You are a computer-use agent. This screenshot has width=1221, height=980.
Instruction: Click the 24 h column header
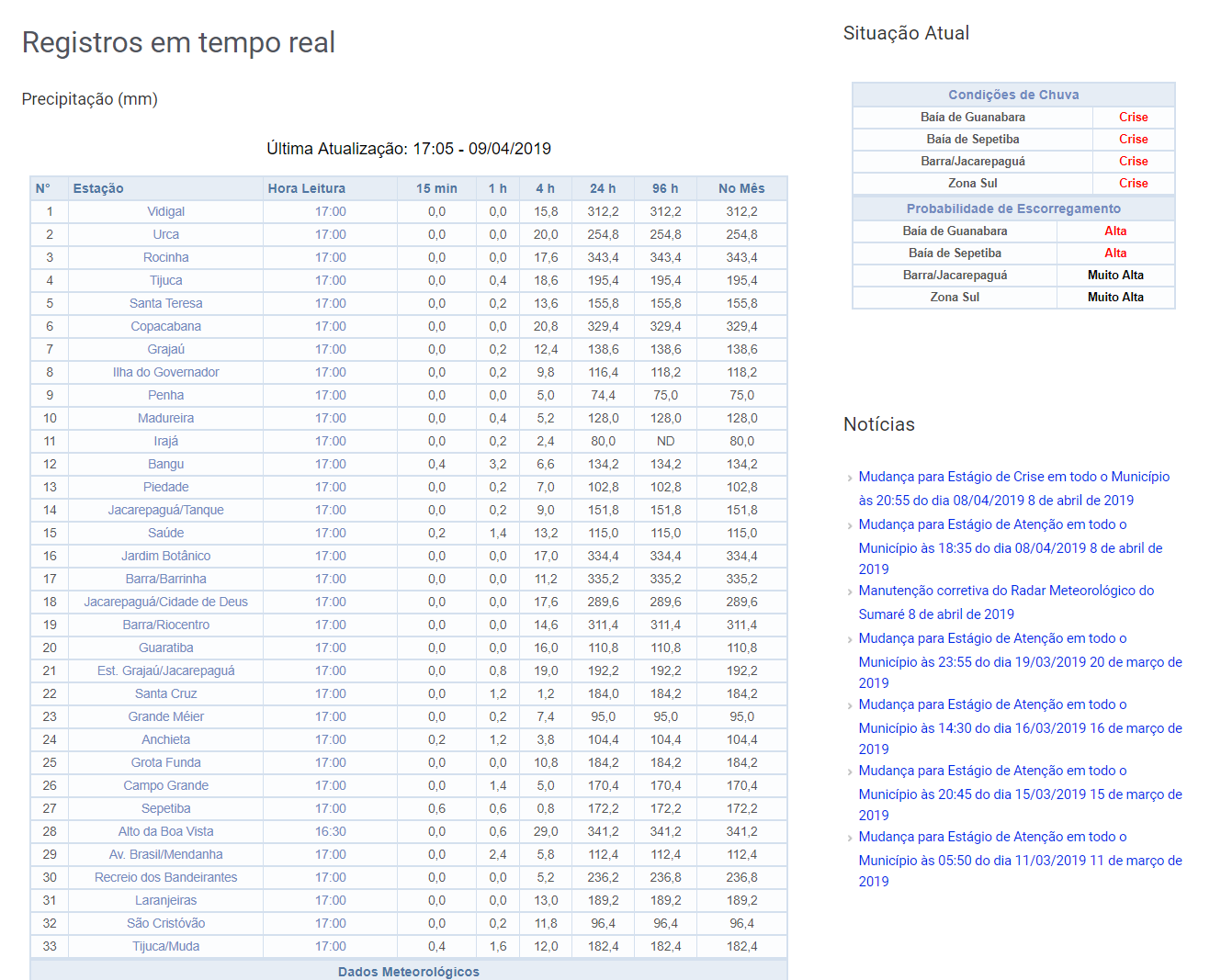[x=603, y=188]
